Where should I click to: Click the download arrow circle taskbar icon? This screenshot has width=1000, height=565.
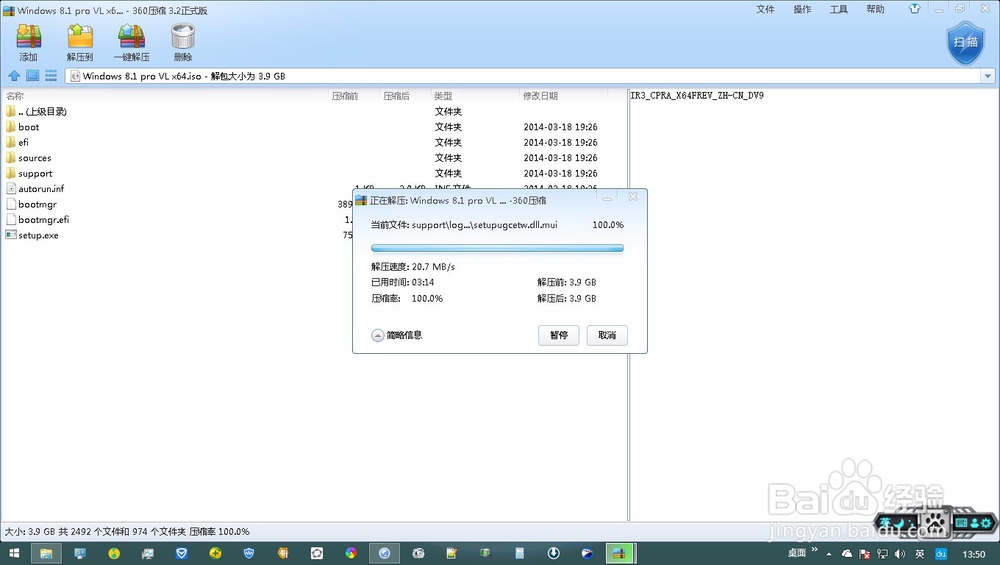[553, 554]
